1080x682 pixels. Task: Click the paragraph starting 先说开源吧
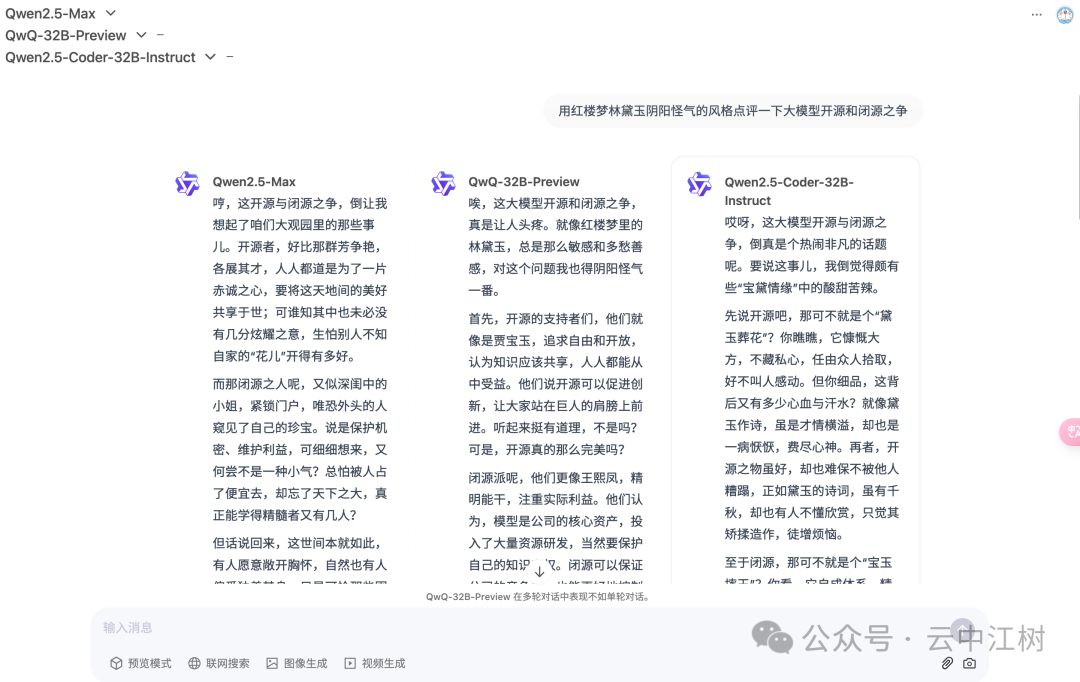coord(812,425)
